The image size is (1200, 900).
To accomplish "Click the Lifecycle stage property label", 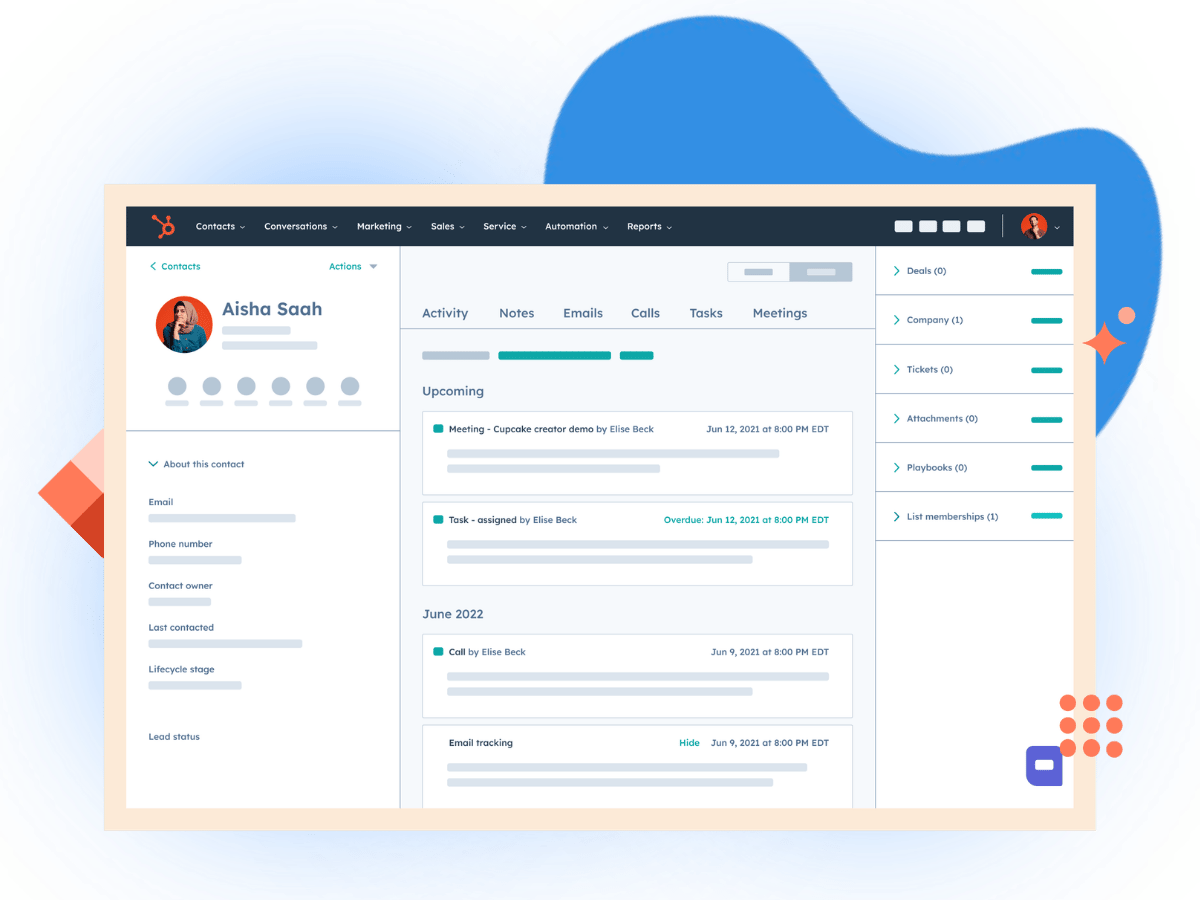I will tap(182, 670).
